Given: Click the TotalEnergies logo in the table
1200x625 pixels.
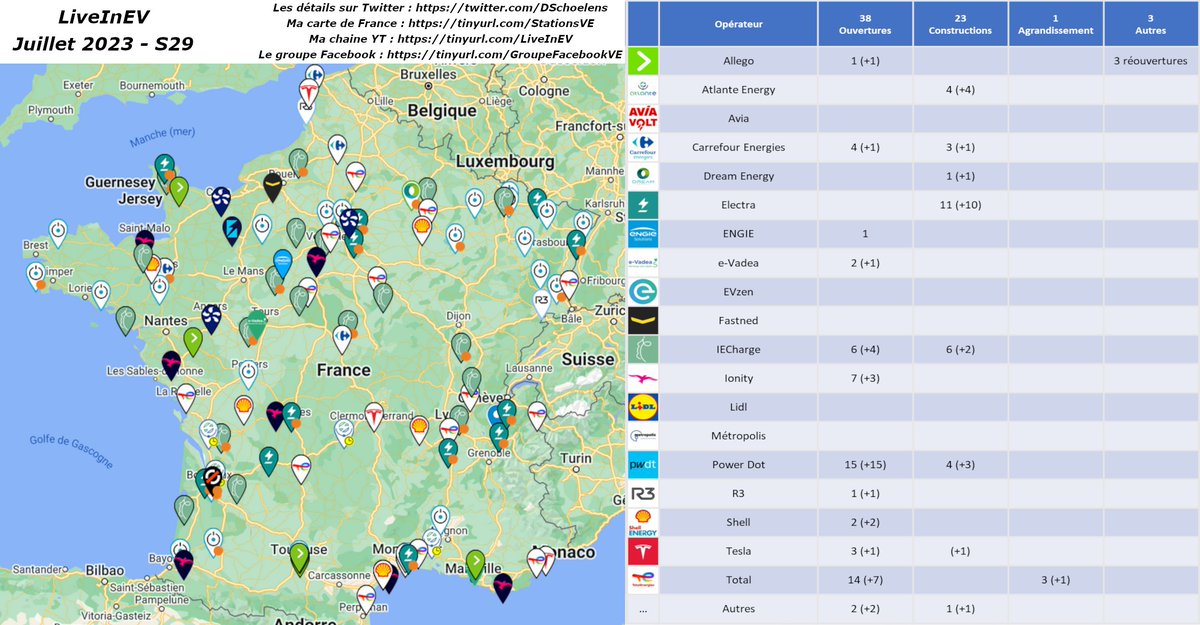Looking at the screenshot, I should tap(642, 581).
